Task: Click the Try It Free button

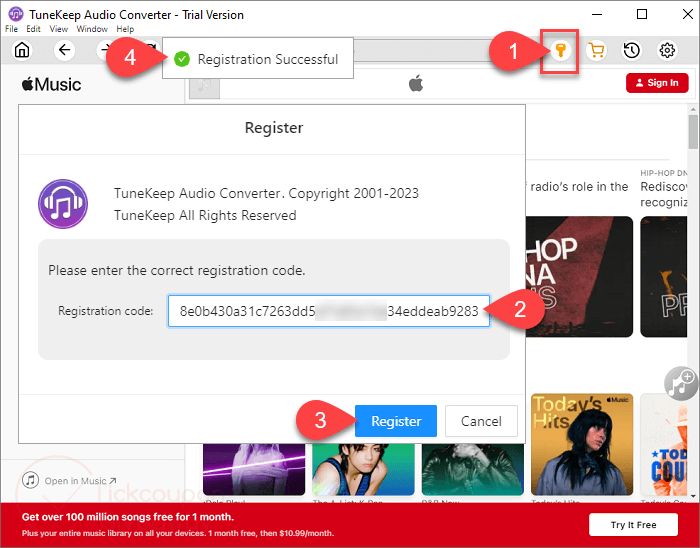Action: coord(633,525)
